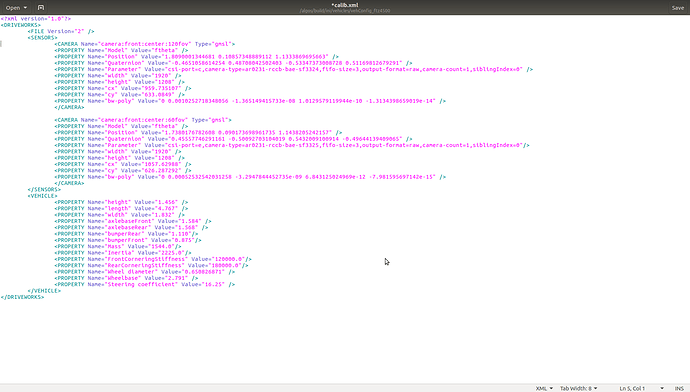Click the Inertia Value="2225.0" line

123,253
